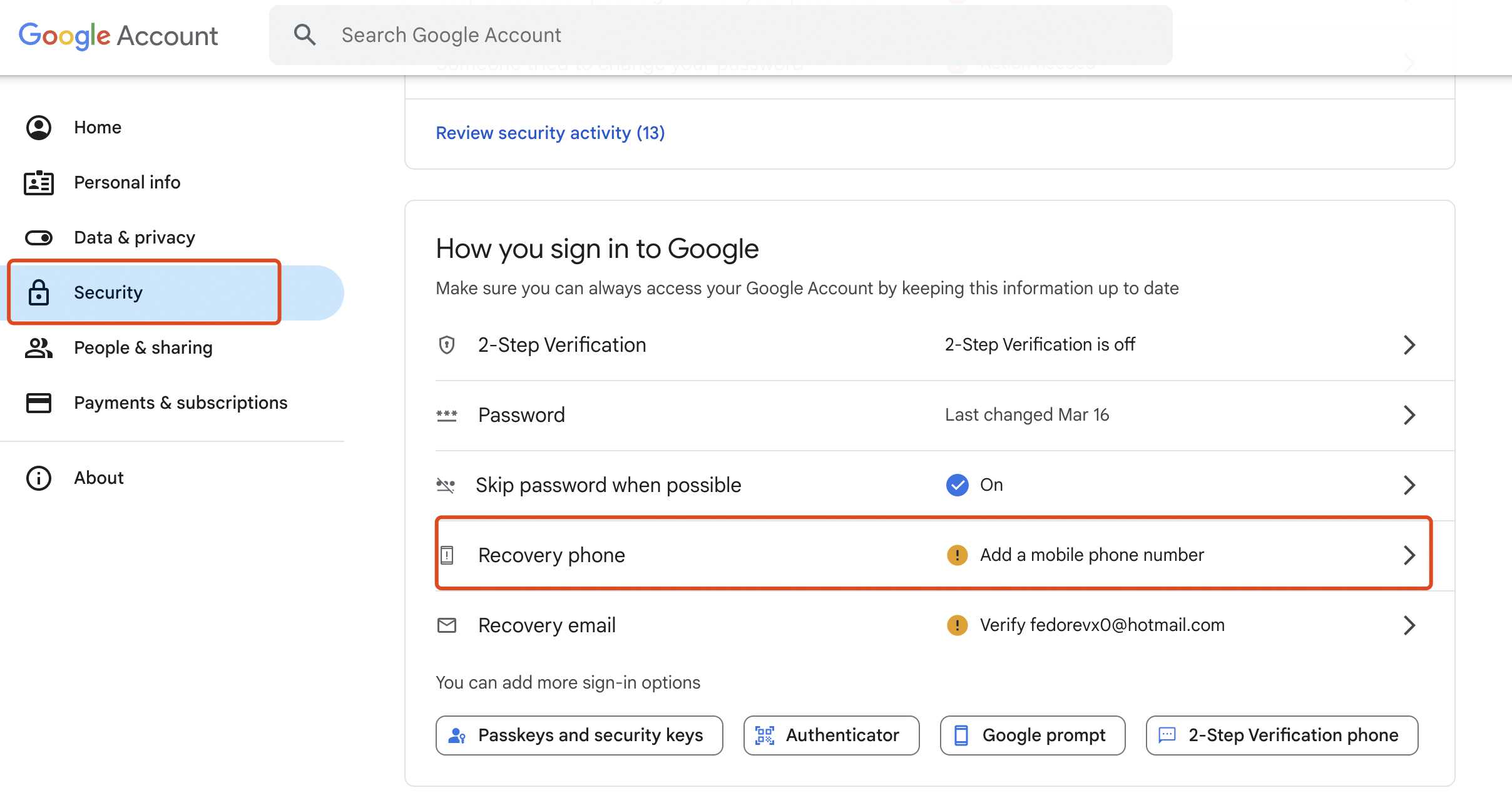Click the Recovery email warning indicator

(957, 625)
